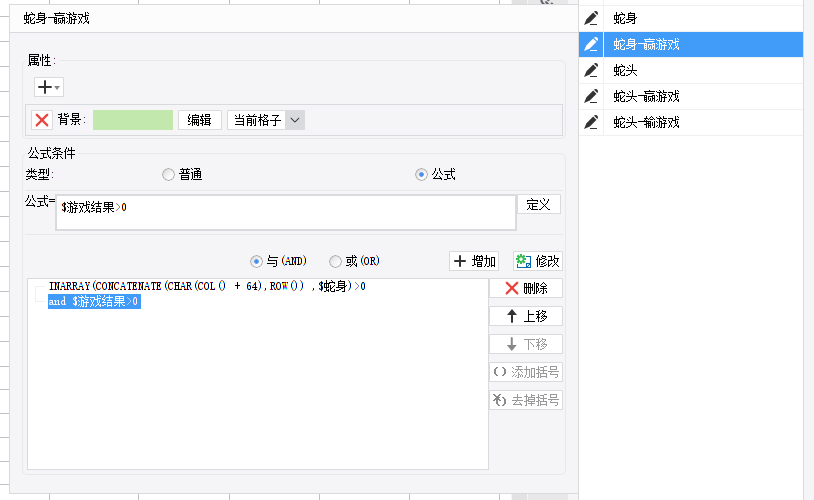Click the pencil icon for 蛇身-赢游戏
Image resolution: width=814 pixels, height=500 pixels.
click(592, 44)
